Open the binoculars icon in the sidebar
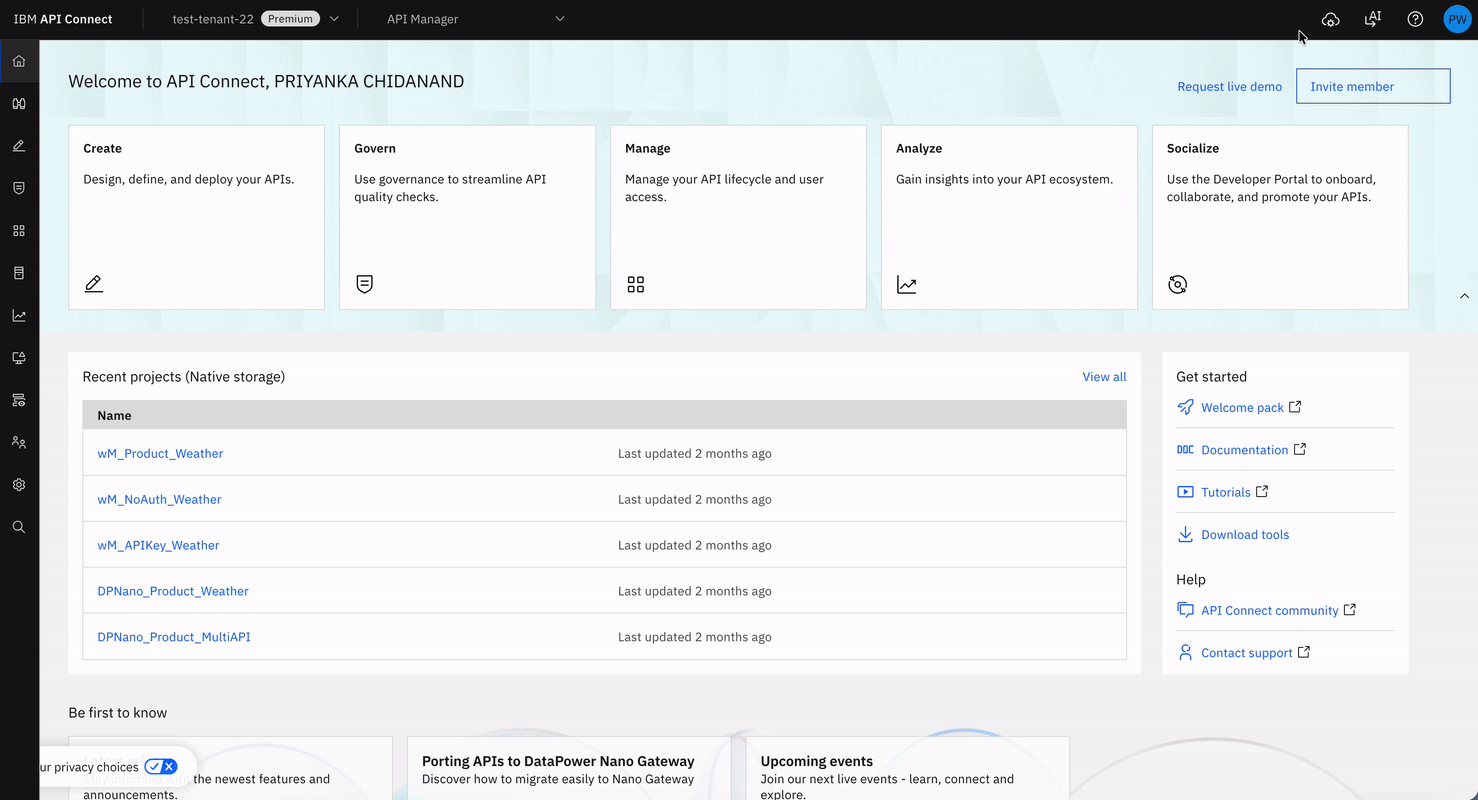The image size is (1478, 800). pos(19,103)
